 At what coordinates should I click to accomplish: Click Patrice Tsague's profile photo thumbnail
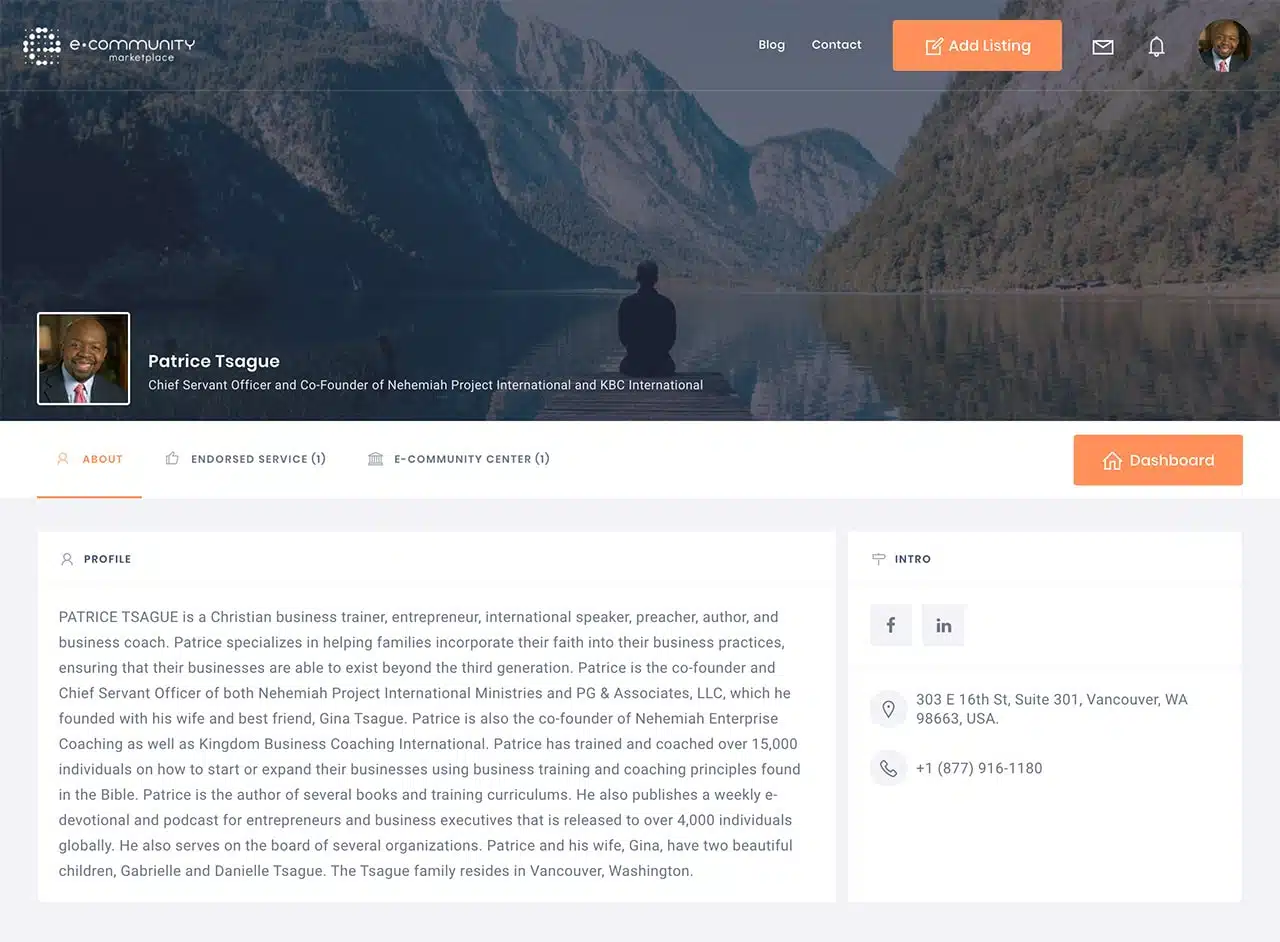(83, 359)
